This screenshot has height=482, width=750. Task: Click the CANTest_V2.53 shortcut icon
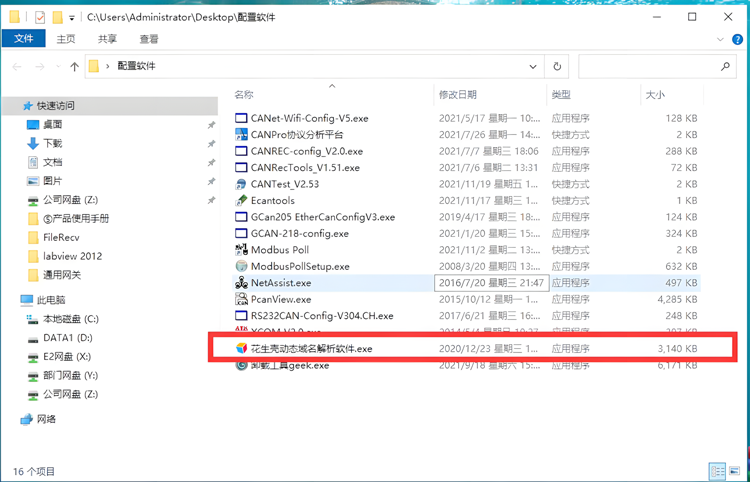click(241, 184)
